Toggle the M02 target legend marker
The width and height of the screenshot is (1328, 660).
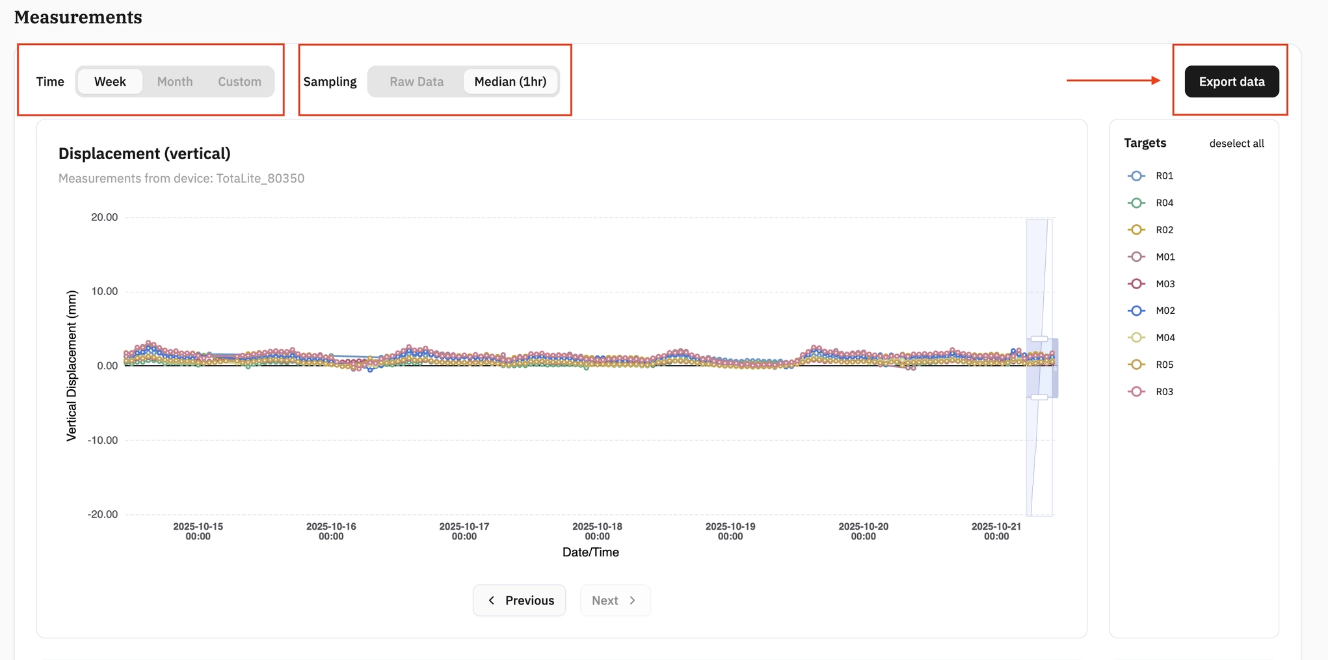(1136, 311)
